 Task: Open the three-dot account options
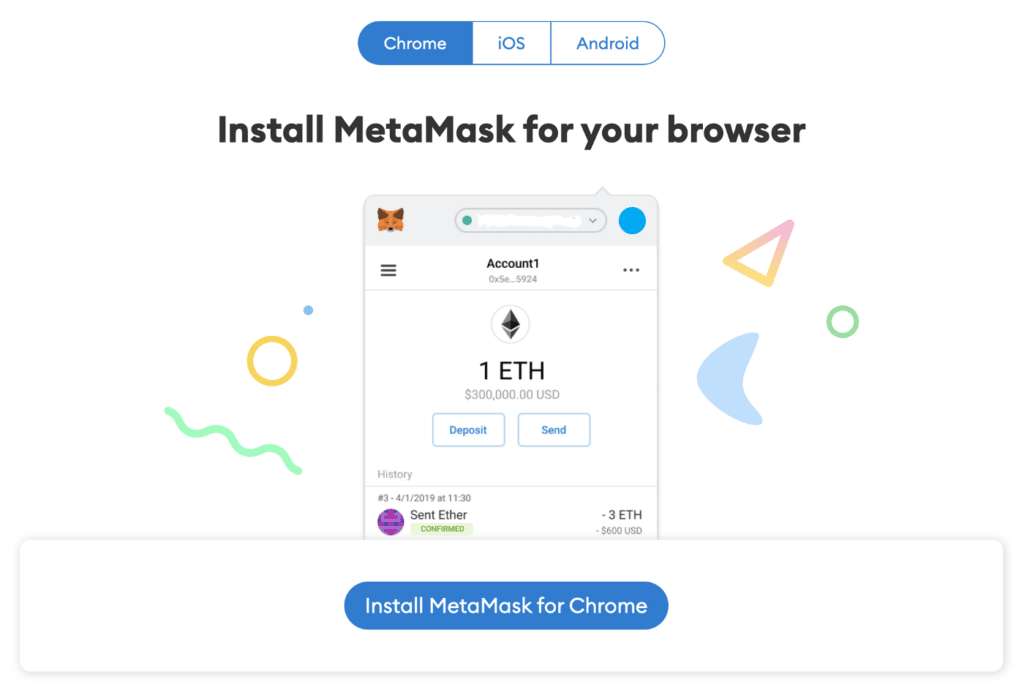(631, 270)
